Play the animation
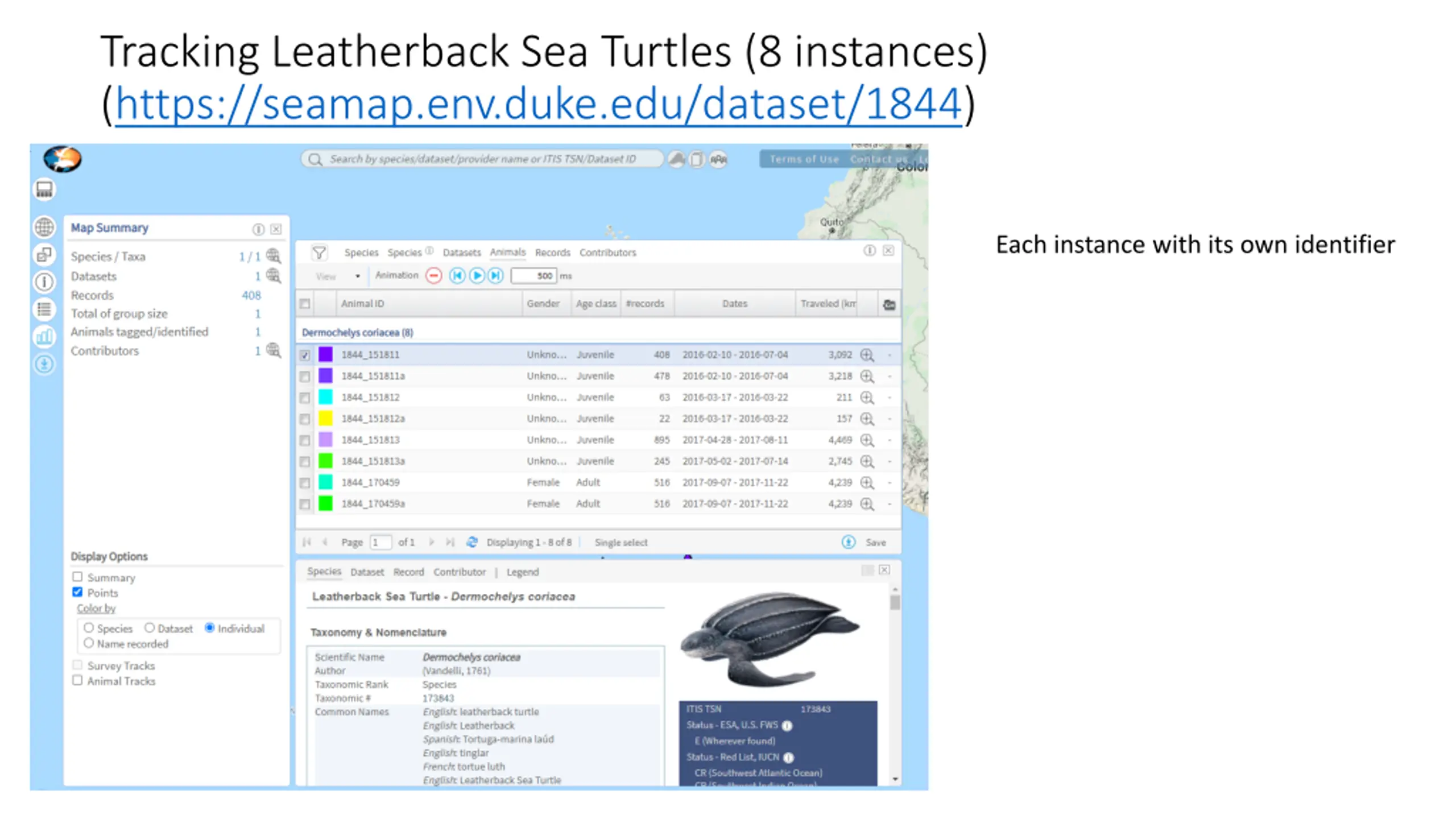 [x=477, y=276]
